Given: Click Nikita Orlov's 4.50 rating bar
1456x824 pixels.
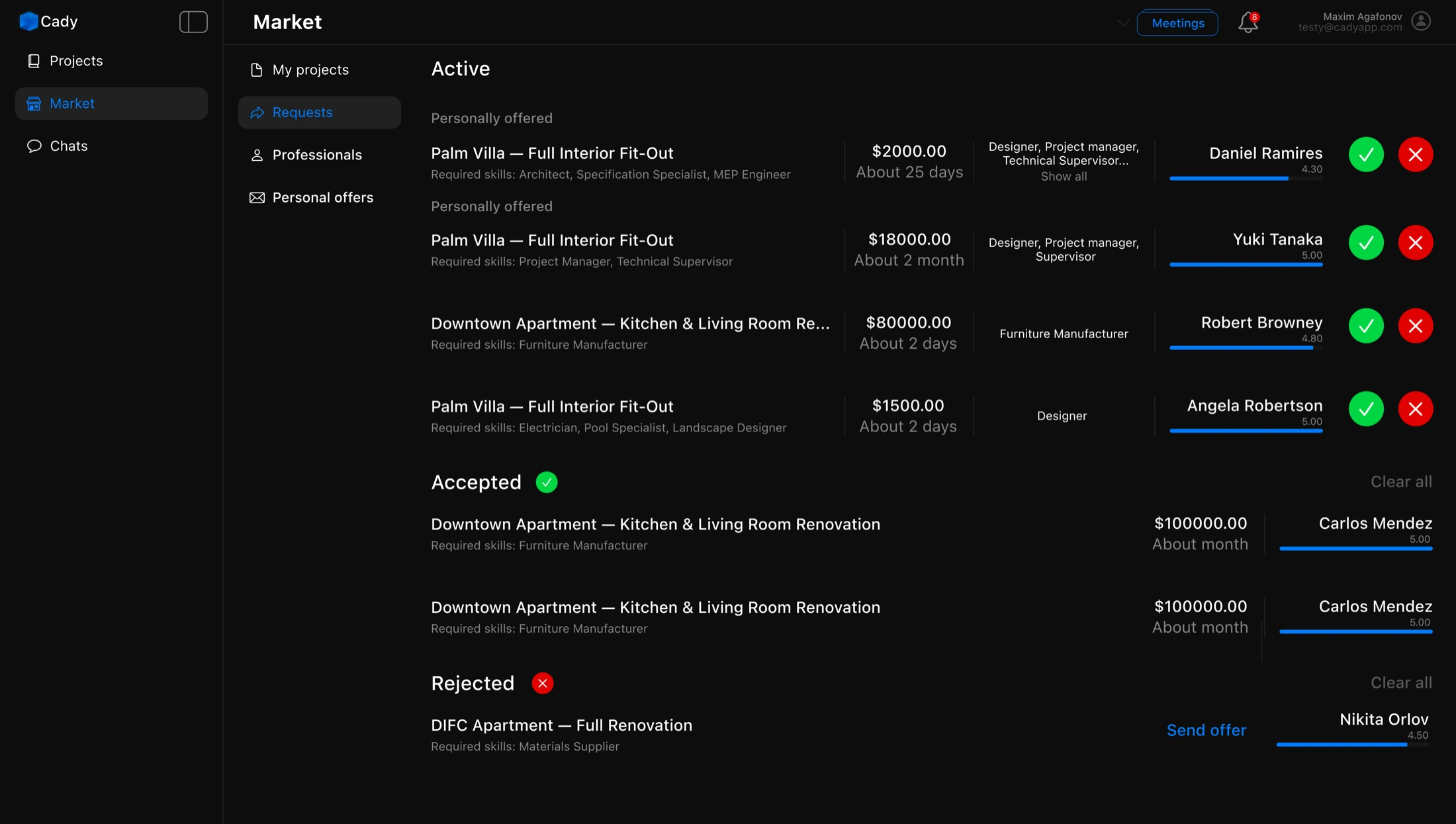Looking at the screenshot, I should point(1352,744).
